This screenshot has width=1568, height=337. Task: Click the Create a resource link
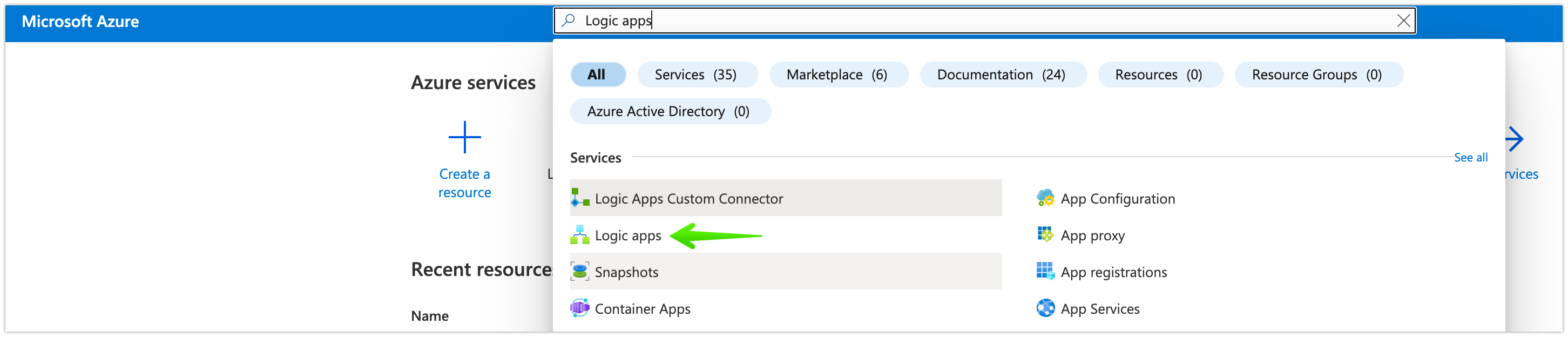[464, 183]
